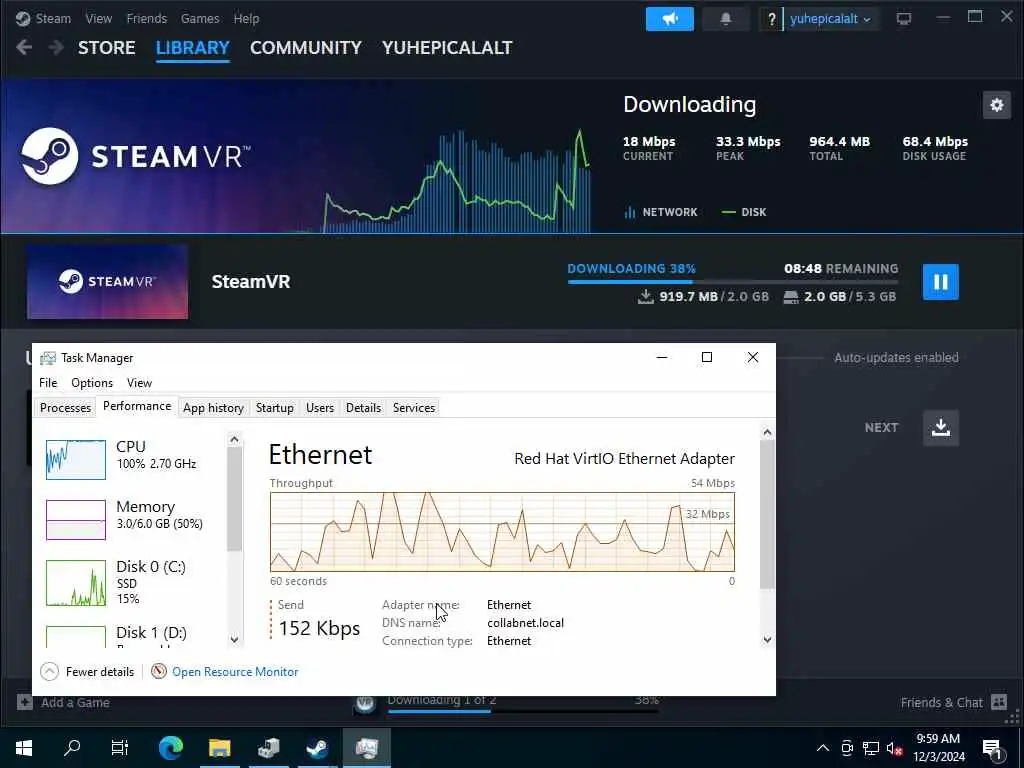
Task: Click the next queued download icon
Action: pos(940,428)
